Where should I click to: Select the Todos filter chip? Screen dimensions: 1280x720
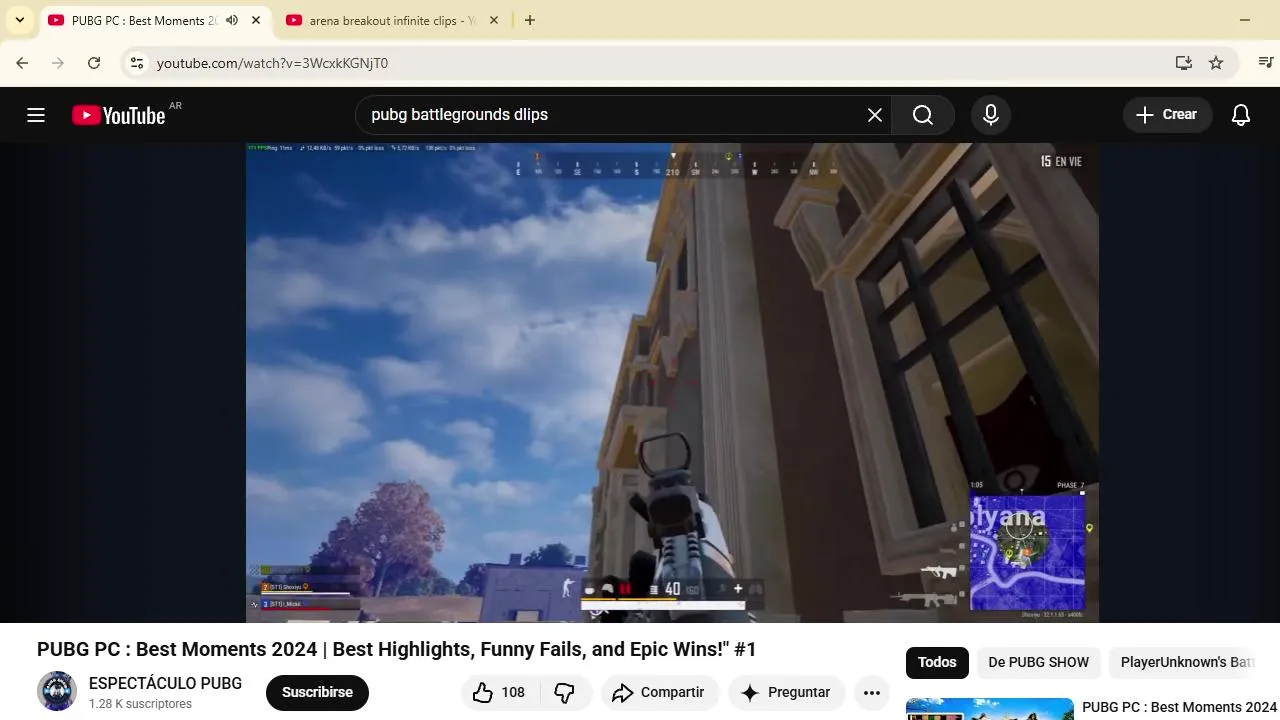point(937,662)
